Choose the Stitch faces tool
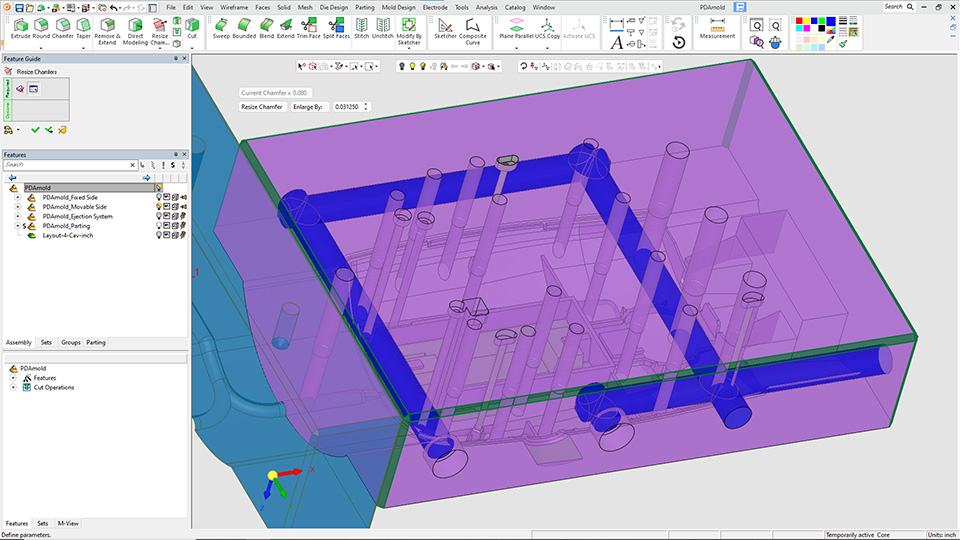 362,29
